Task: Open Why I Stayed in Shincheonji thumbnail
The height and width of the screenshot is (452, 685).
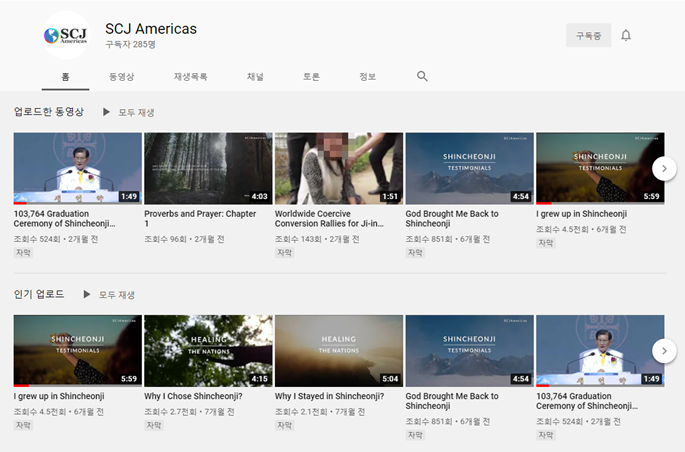Action: [339, 351]
